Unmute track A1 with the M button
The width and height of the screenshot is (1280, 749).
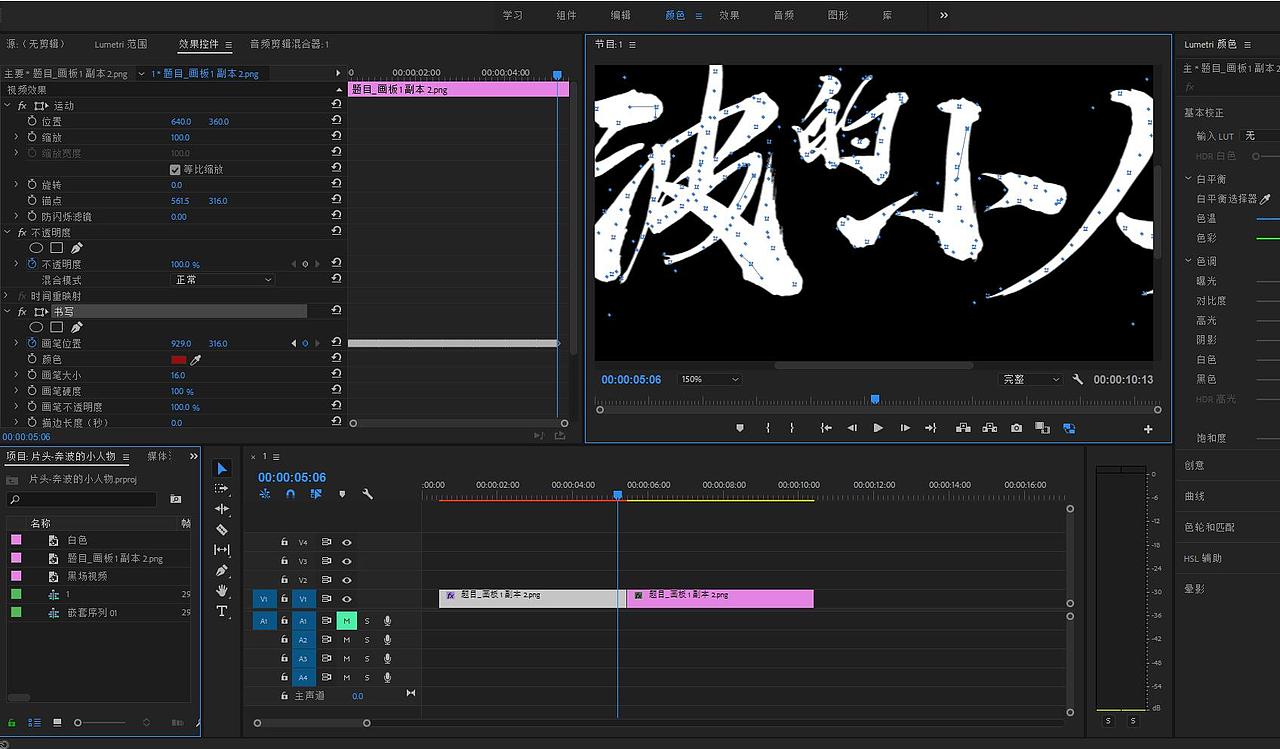coord(347,621)
